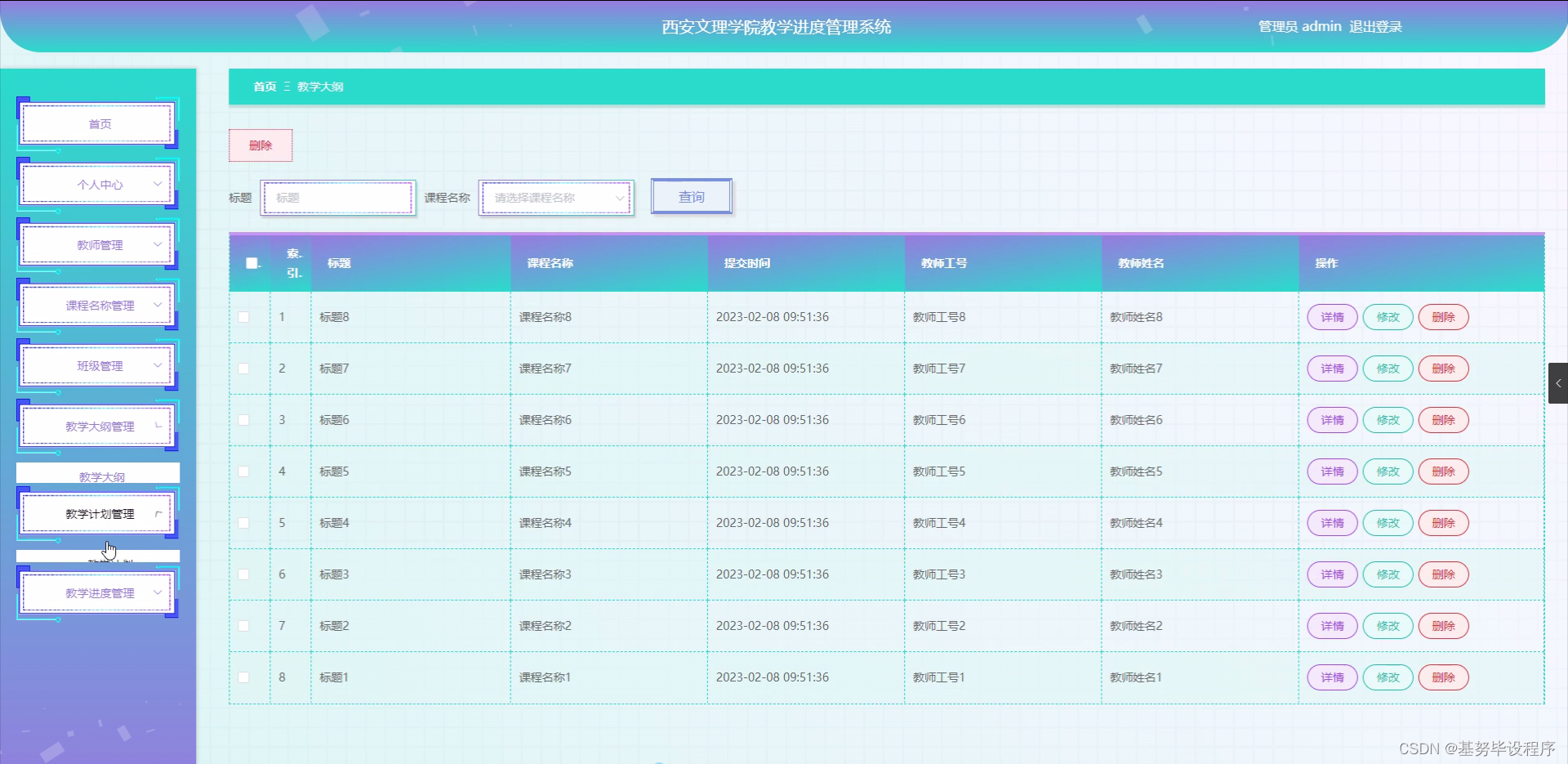Image resolution: width=1568 pixels, height=764 pixels.
Task: Focus the 标题 search input field
Action: (x=338, y=198)
